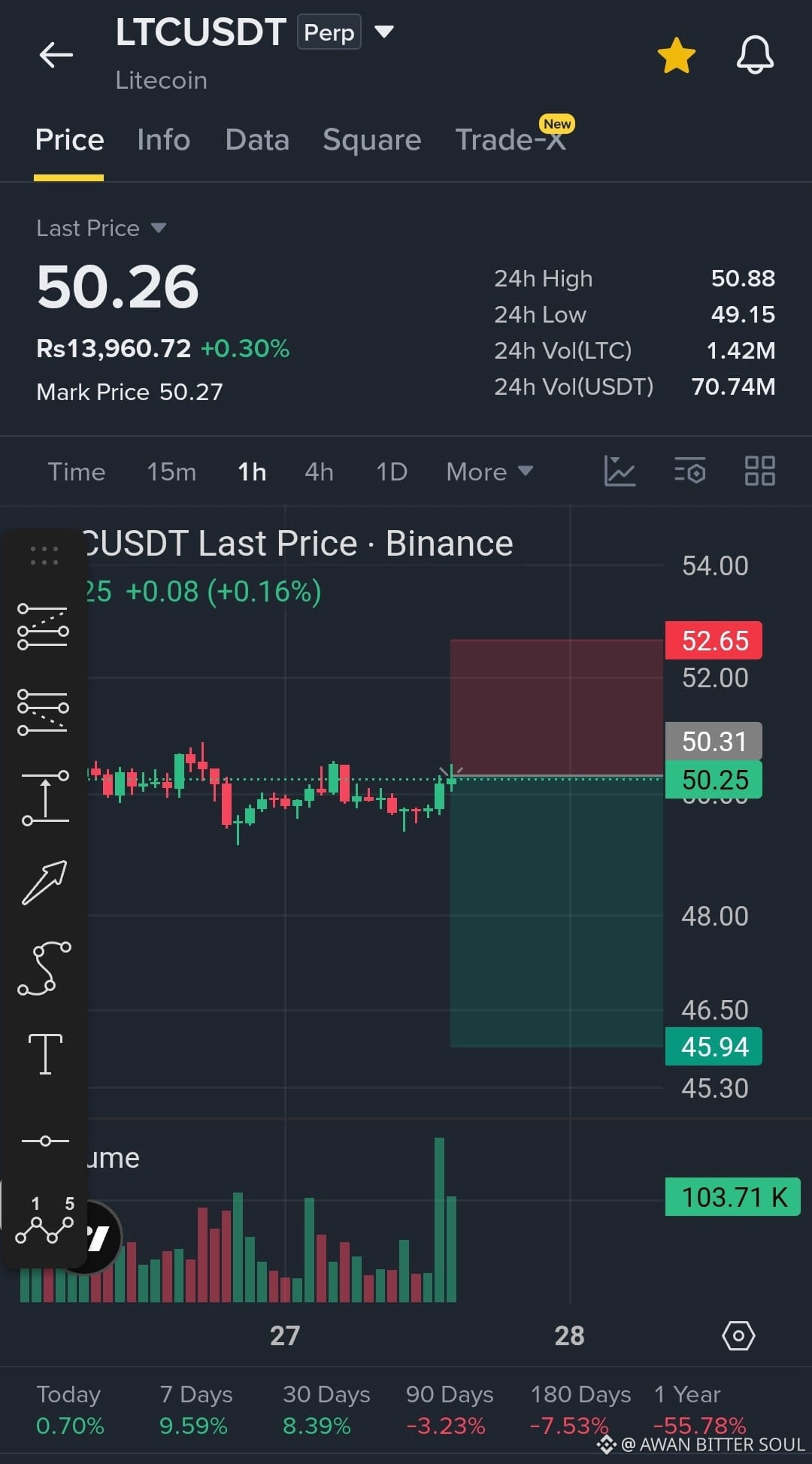The height and width of the screenshot is (1464, 812).
Task: Open the Perp contract type badge
Action: [x=329, y=32]
